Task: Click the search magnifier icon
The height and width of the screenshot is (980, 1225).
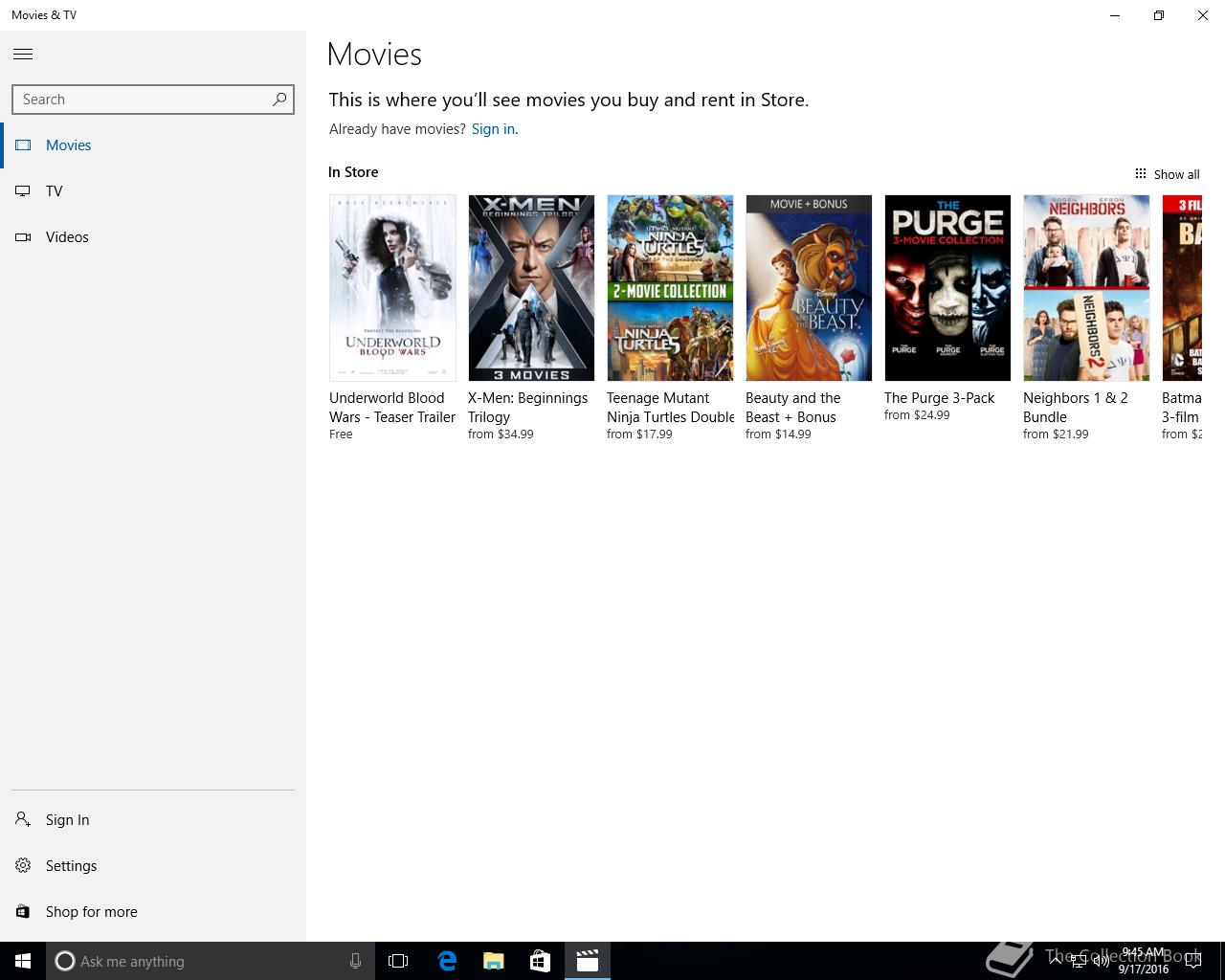Action: (279, 99)
